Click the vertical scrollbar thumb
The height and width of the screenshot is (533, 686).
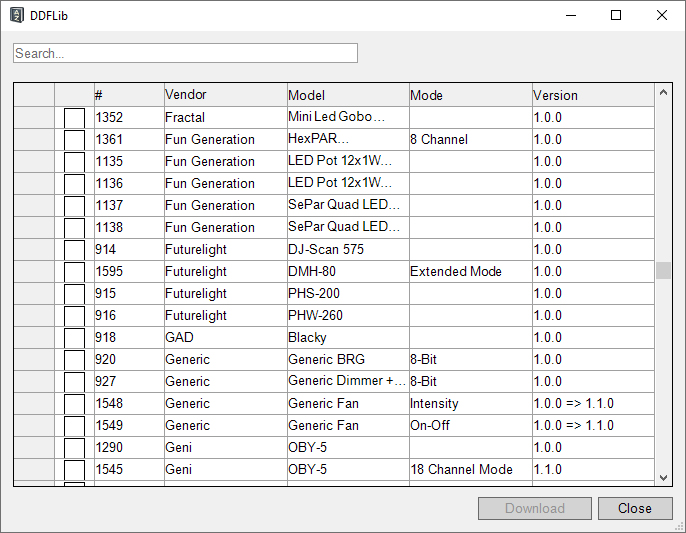(663, 271)
